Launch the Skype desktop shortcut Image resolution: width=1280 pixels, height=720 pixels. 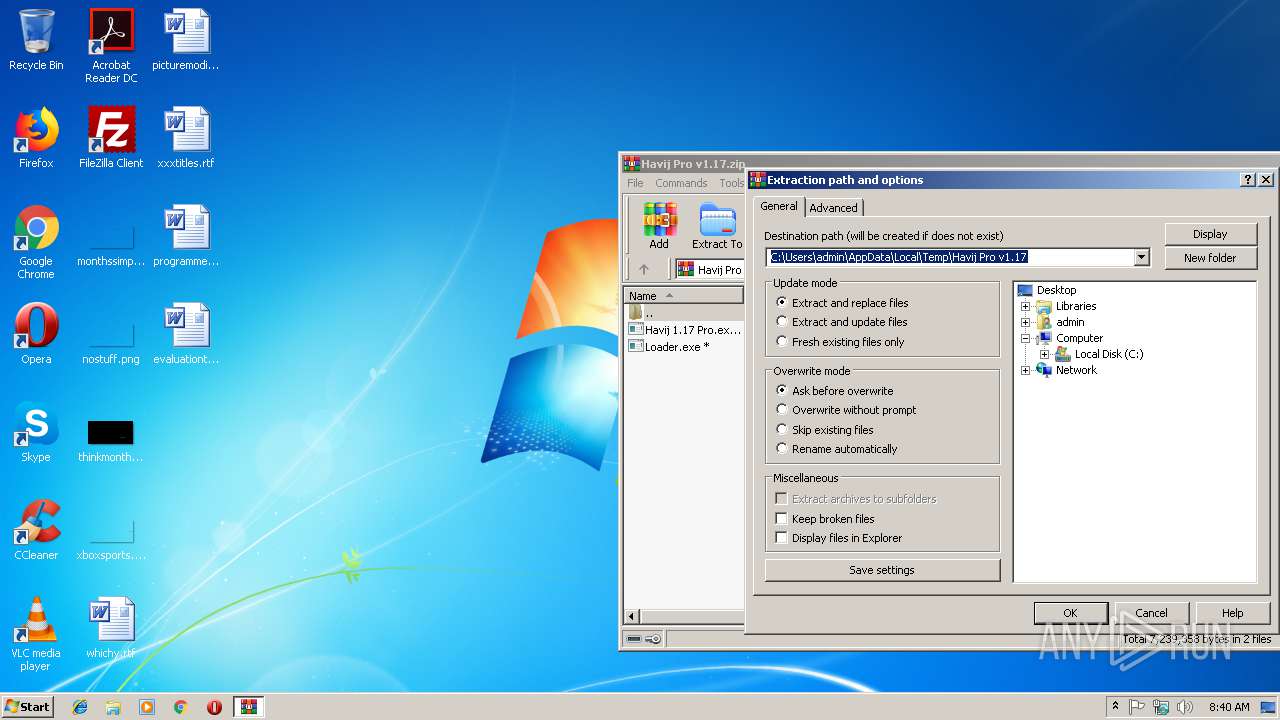(36, 432)
